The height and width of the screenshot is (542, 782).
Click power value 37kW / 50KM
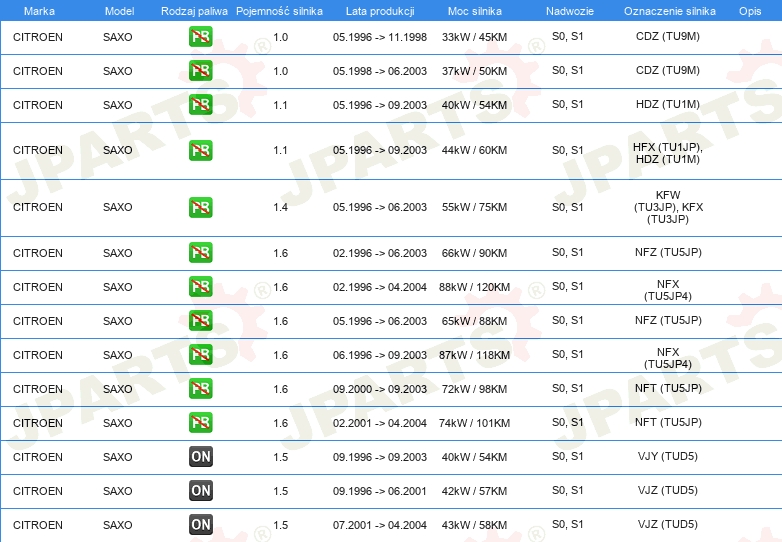(474, 71)
